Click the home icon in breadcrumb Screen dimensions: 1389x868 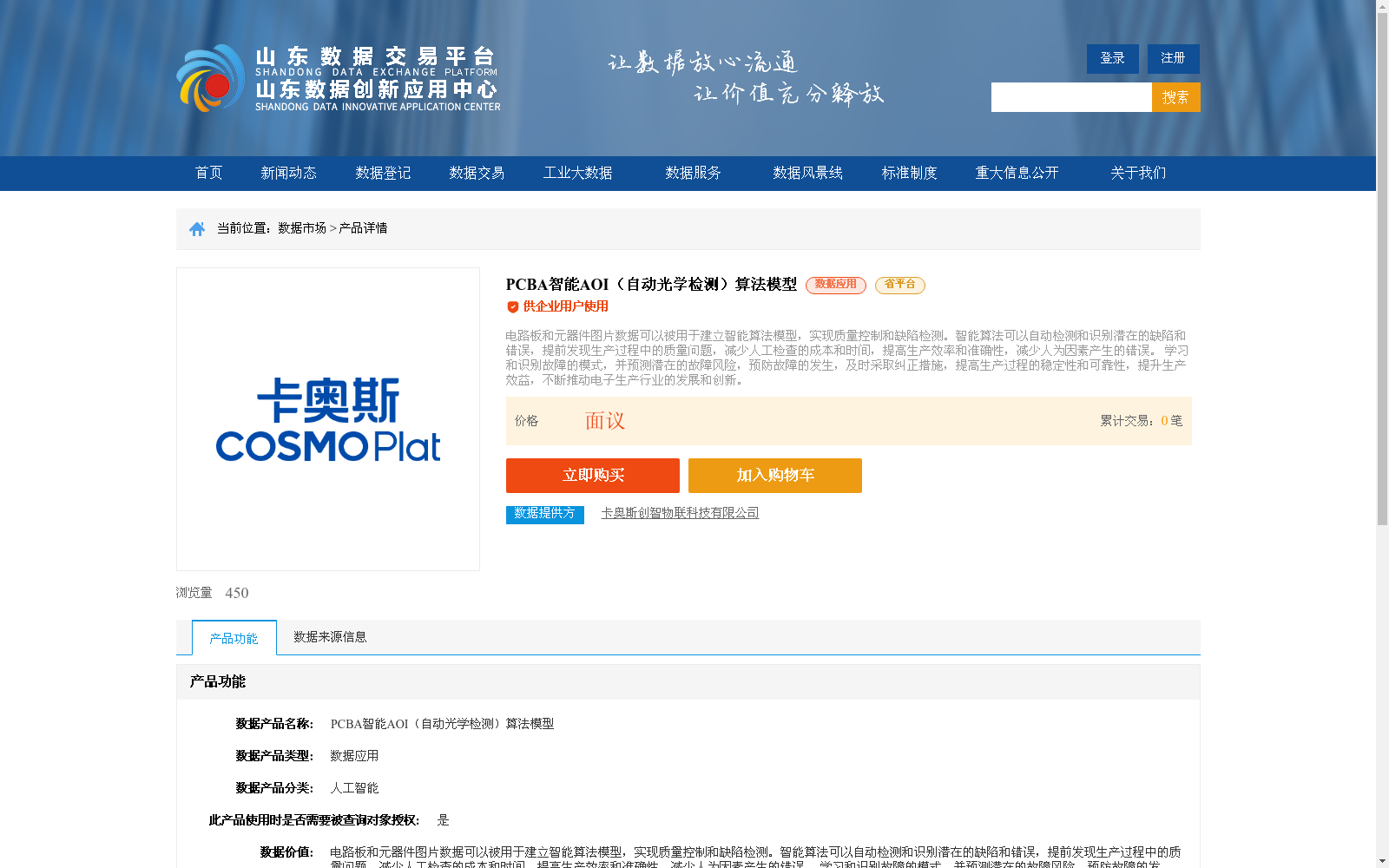[197, 229]
